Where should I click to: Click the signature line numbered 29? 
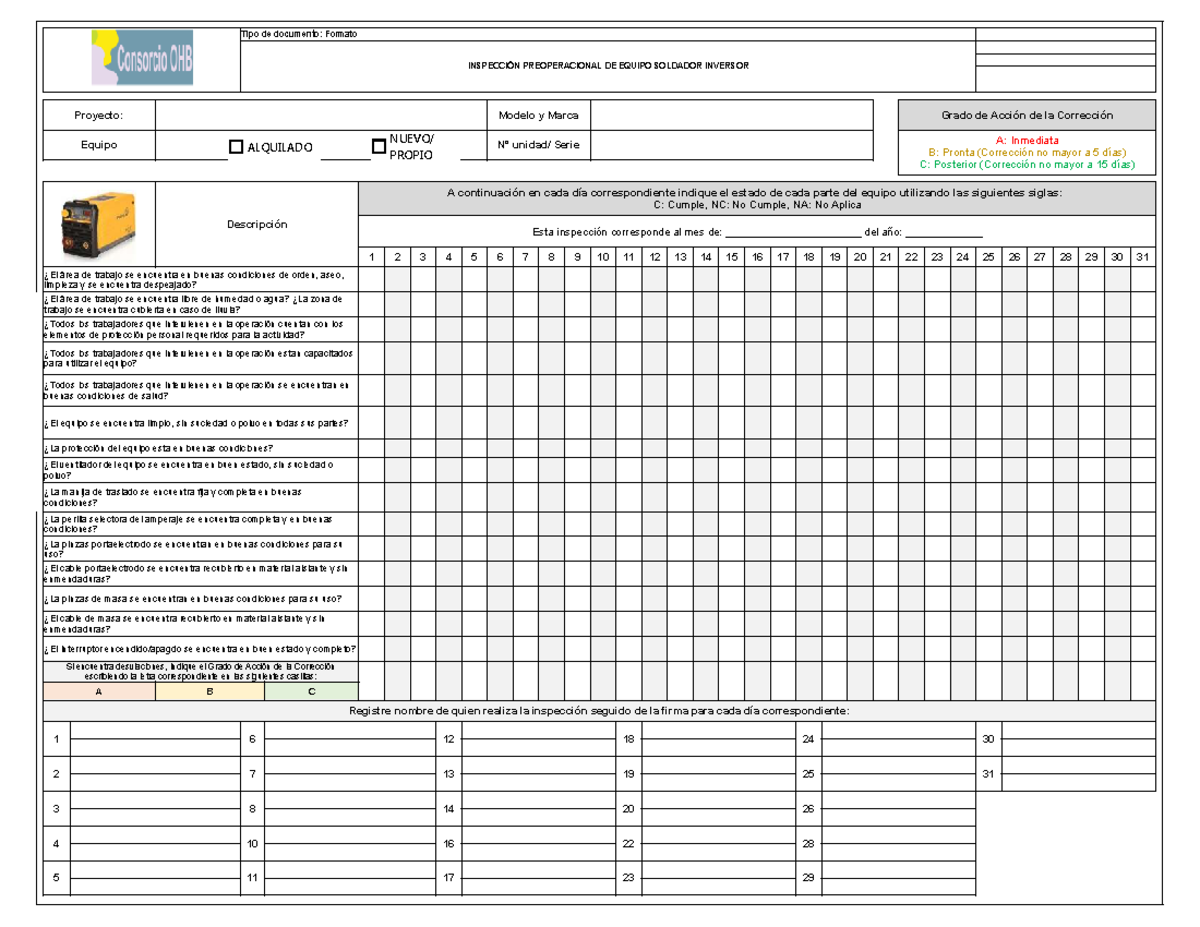[x=897, y=878]
